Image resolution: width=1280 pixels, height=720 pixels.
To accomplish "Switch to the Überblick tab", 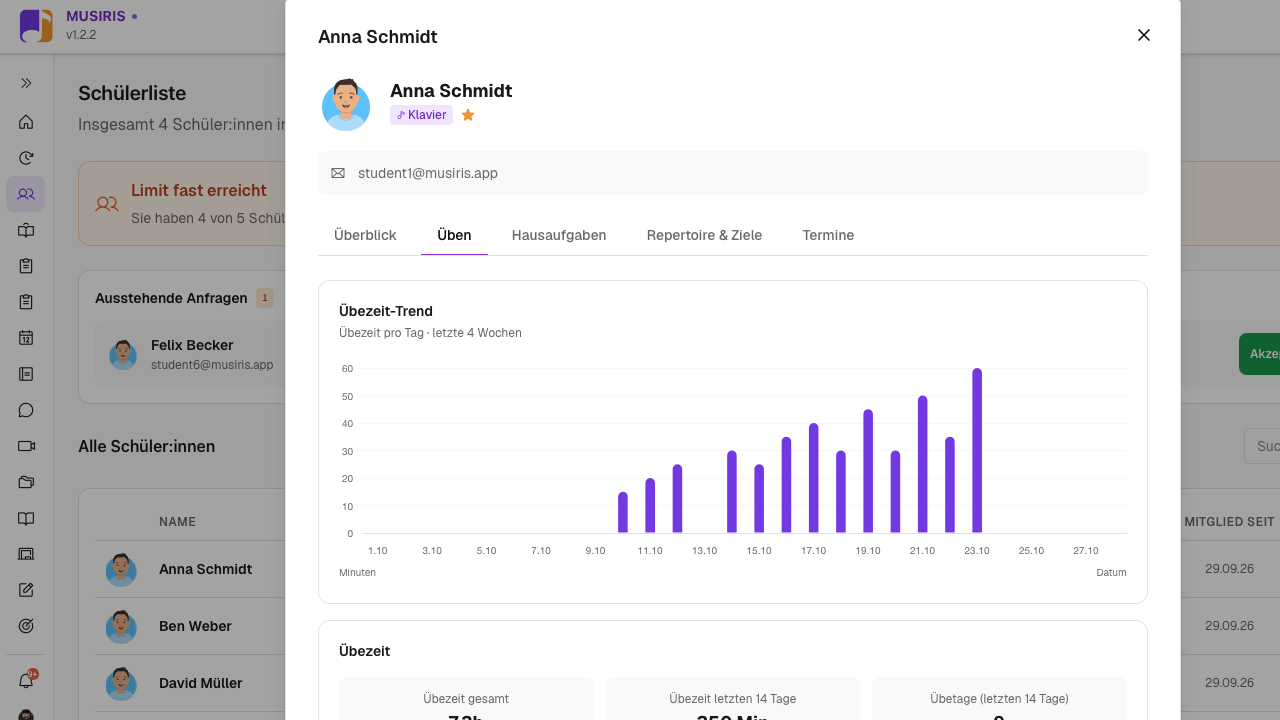I will [x=365, y=235].
